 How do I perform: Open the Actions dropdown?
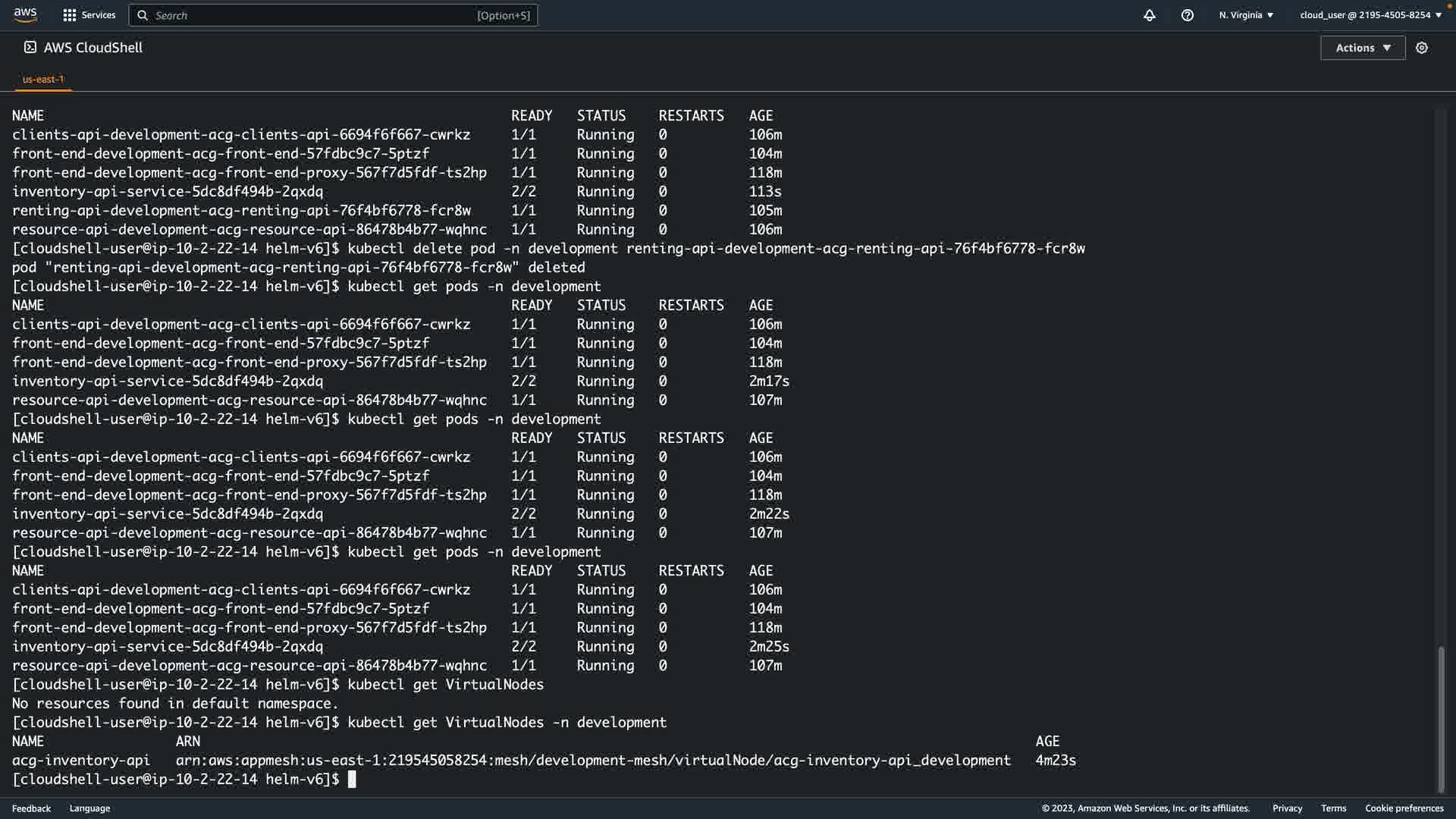1363,48
